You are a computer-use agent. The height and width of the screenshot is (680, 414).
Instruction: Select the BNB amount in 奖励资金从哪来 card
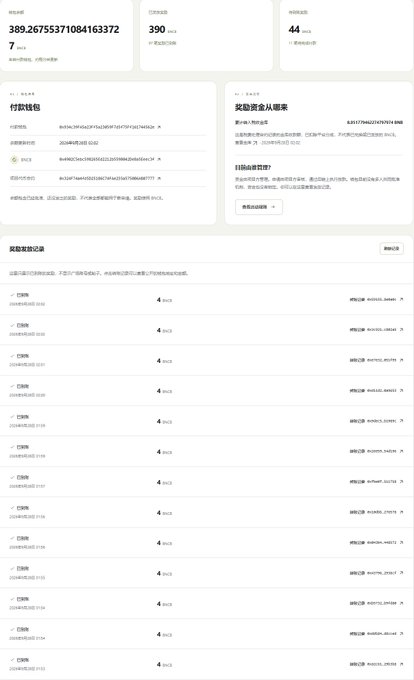(375, 122)
